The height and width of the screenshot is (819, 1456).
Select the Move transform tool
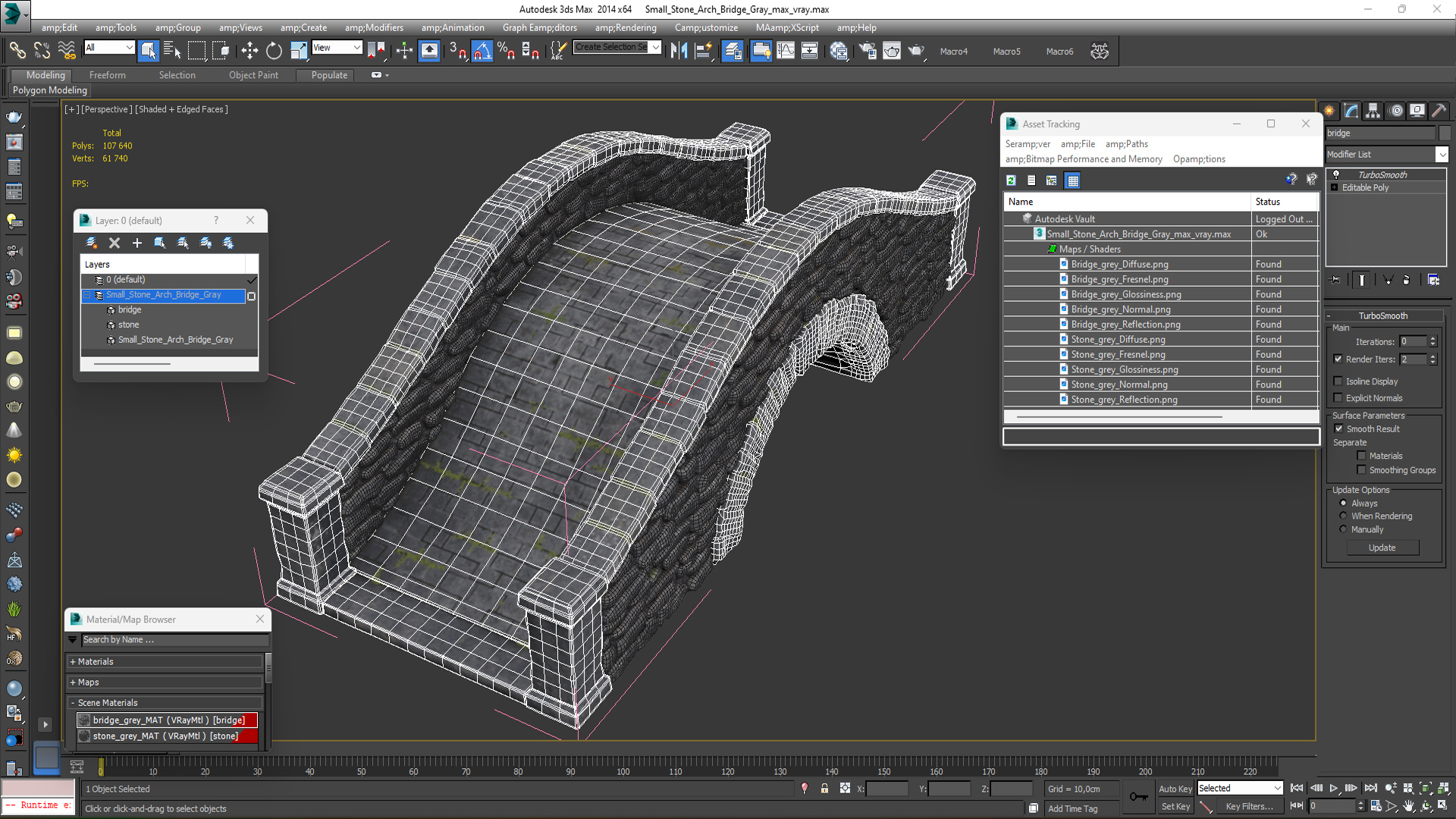click(249, 51)
